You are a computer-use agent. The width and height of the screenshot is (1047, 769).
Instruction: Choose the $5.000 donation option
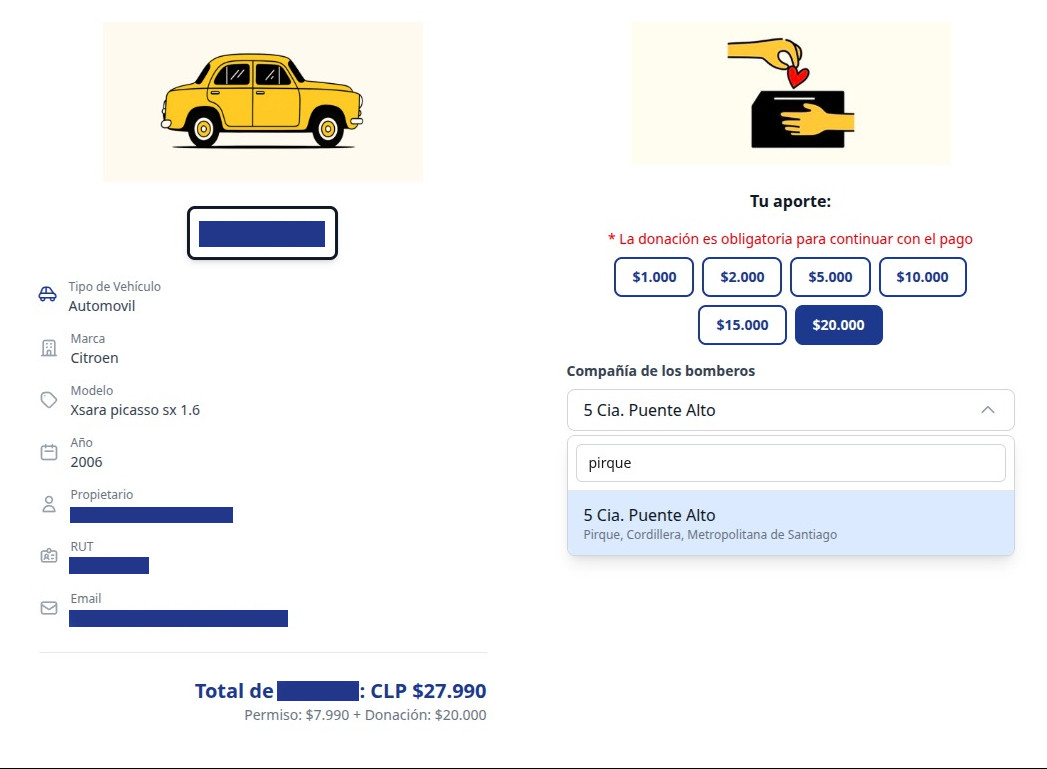point(830,277)
